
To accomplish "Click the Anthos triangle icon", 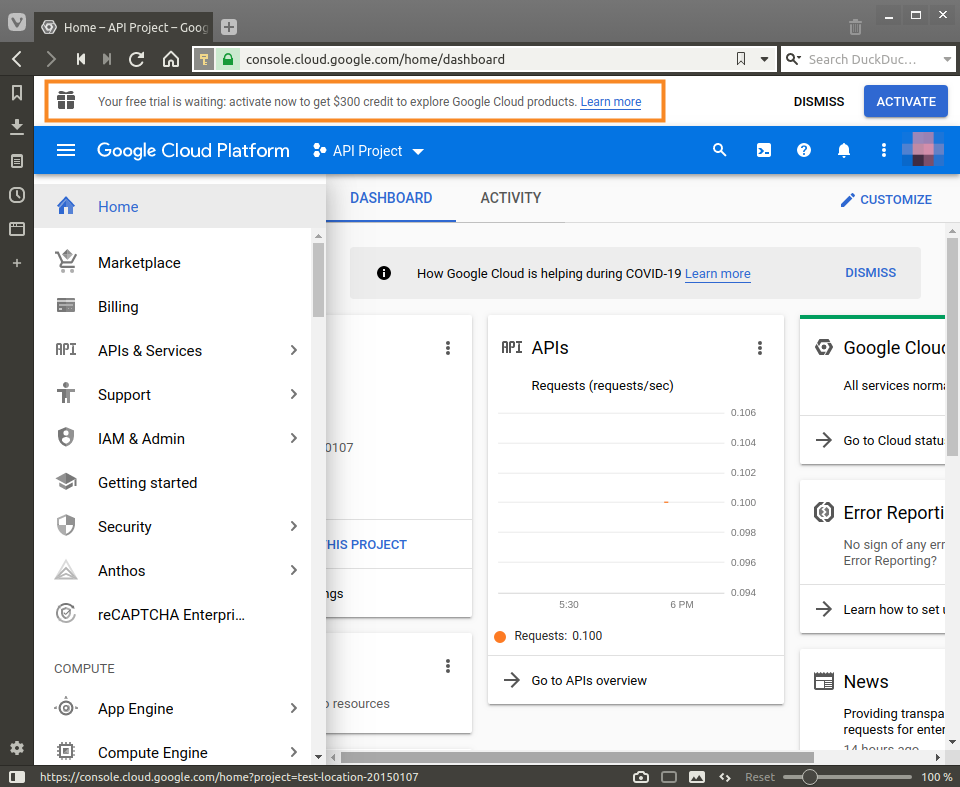I will [x=66, y=570].
